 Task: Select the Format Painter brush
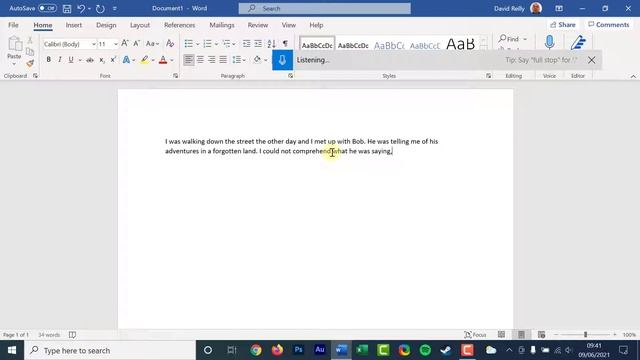30,63
